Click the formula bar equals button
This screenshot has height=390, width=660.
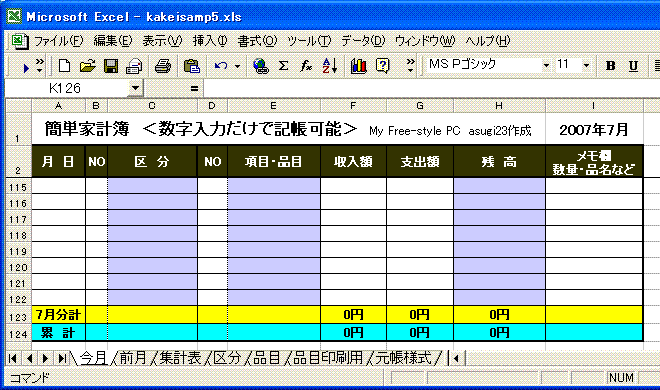[194, 88]
